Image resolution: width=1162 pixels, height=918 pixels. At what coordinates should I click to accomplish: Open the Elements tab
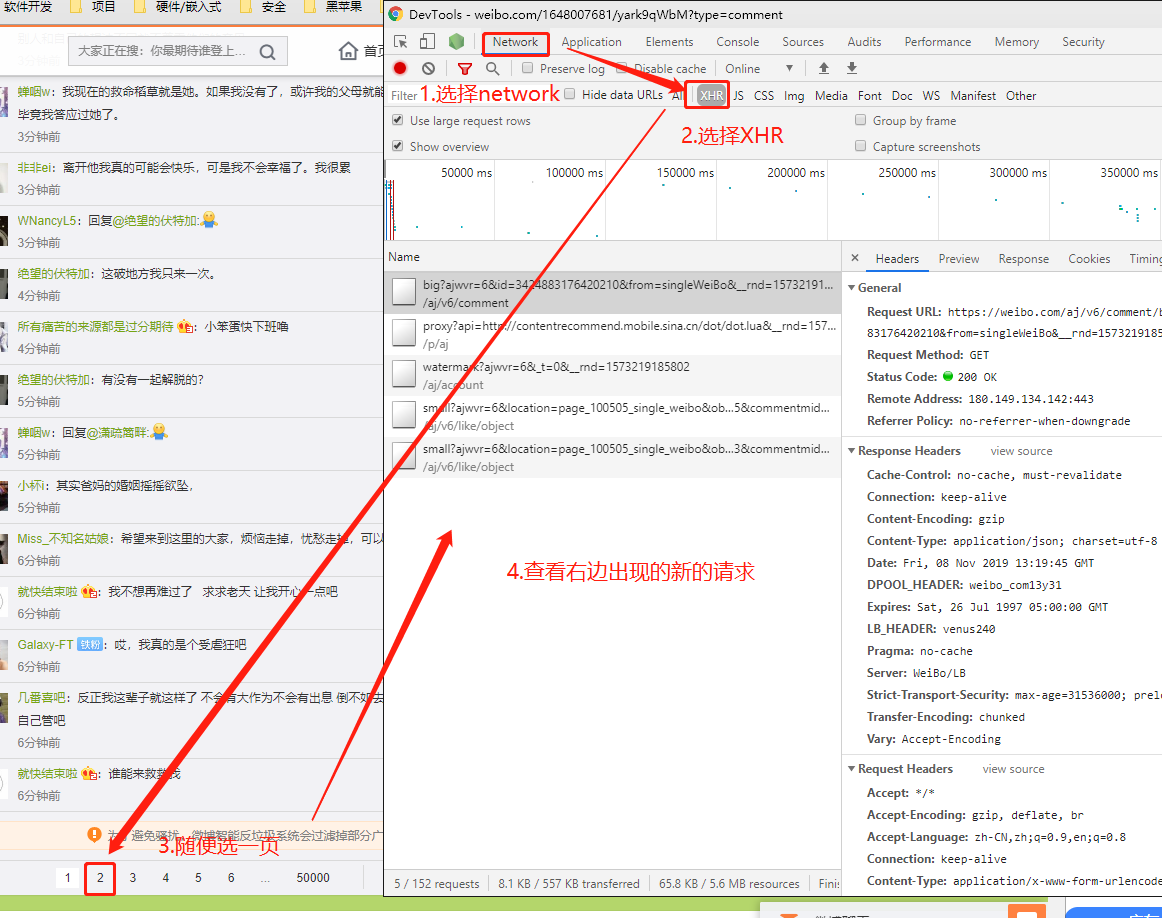(x=669, y=42)
